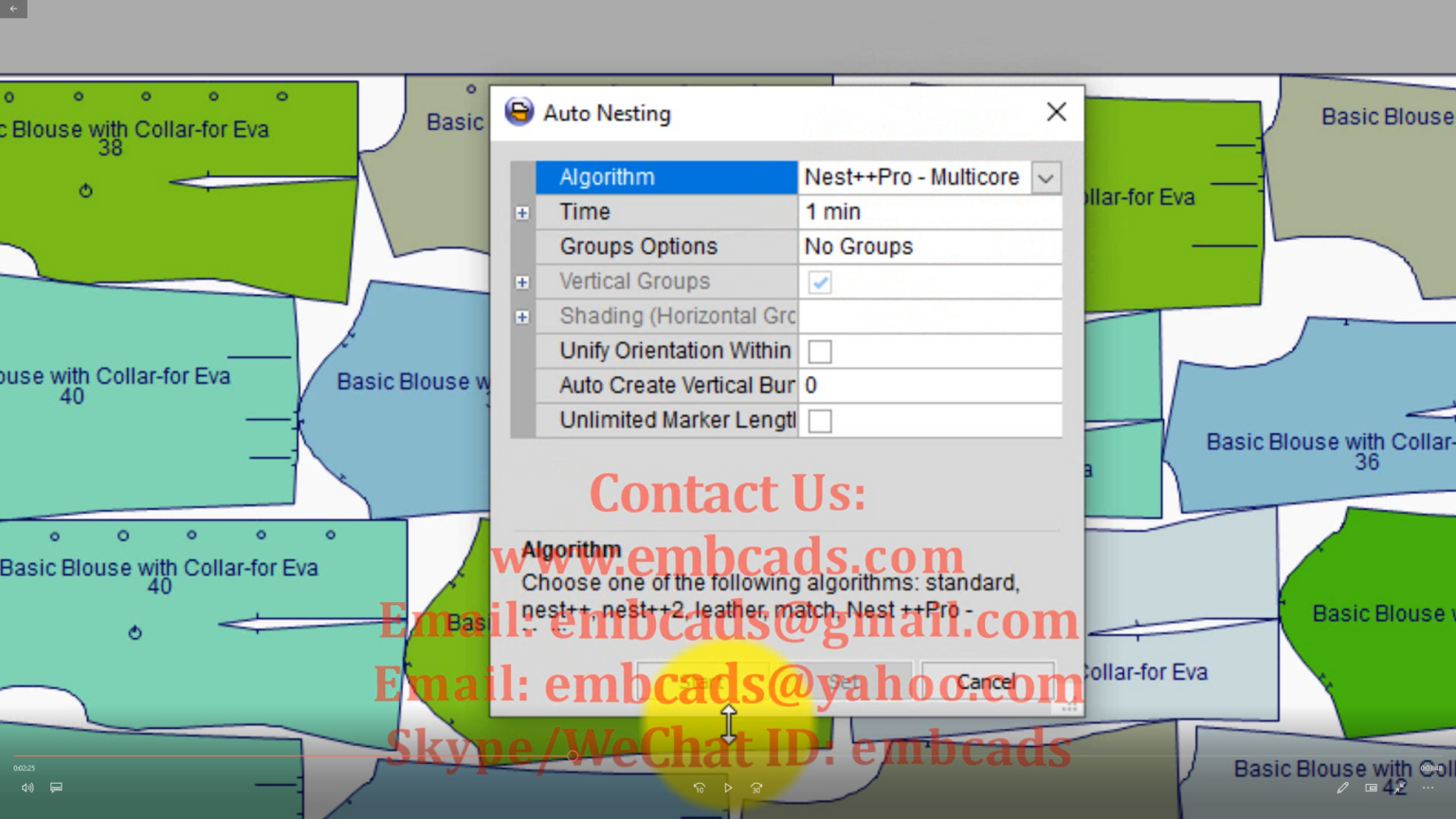Close the Auto Nesting dialog

[x=1056, y=112]
